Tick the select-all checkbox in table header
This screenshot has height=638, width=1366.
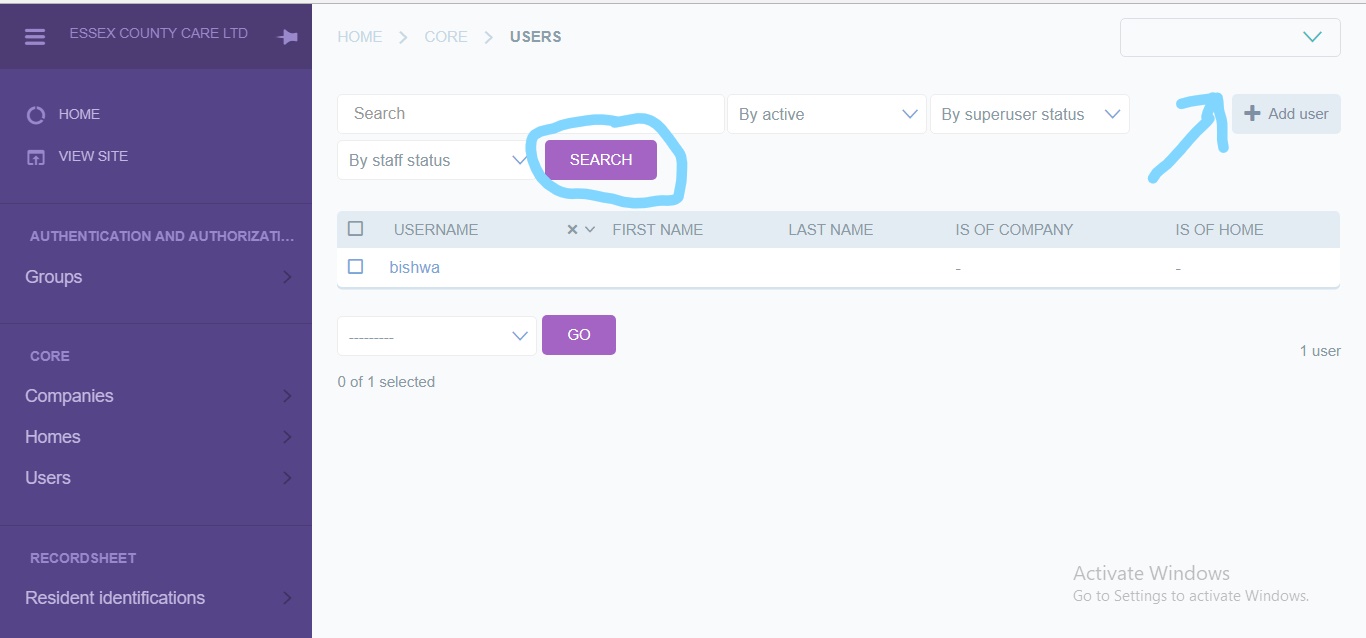pyautogui.click(x=355, y=229)
